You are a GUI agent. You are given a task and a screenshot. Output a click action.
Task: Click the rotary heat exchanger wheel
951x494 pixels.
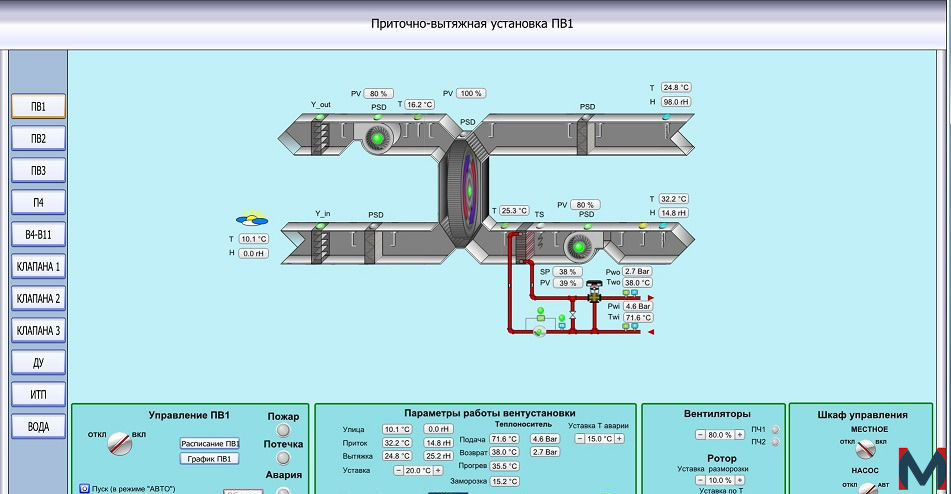point(468,190)
